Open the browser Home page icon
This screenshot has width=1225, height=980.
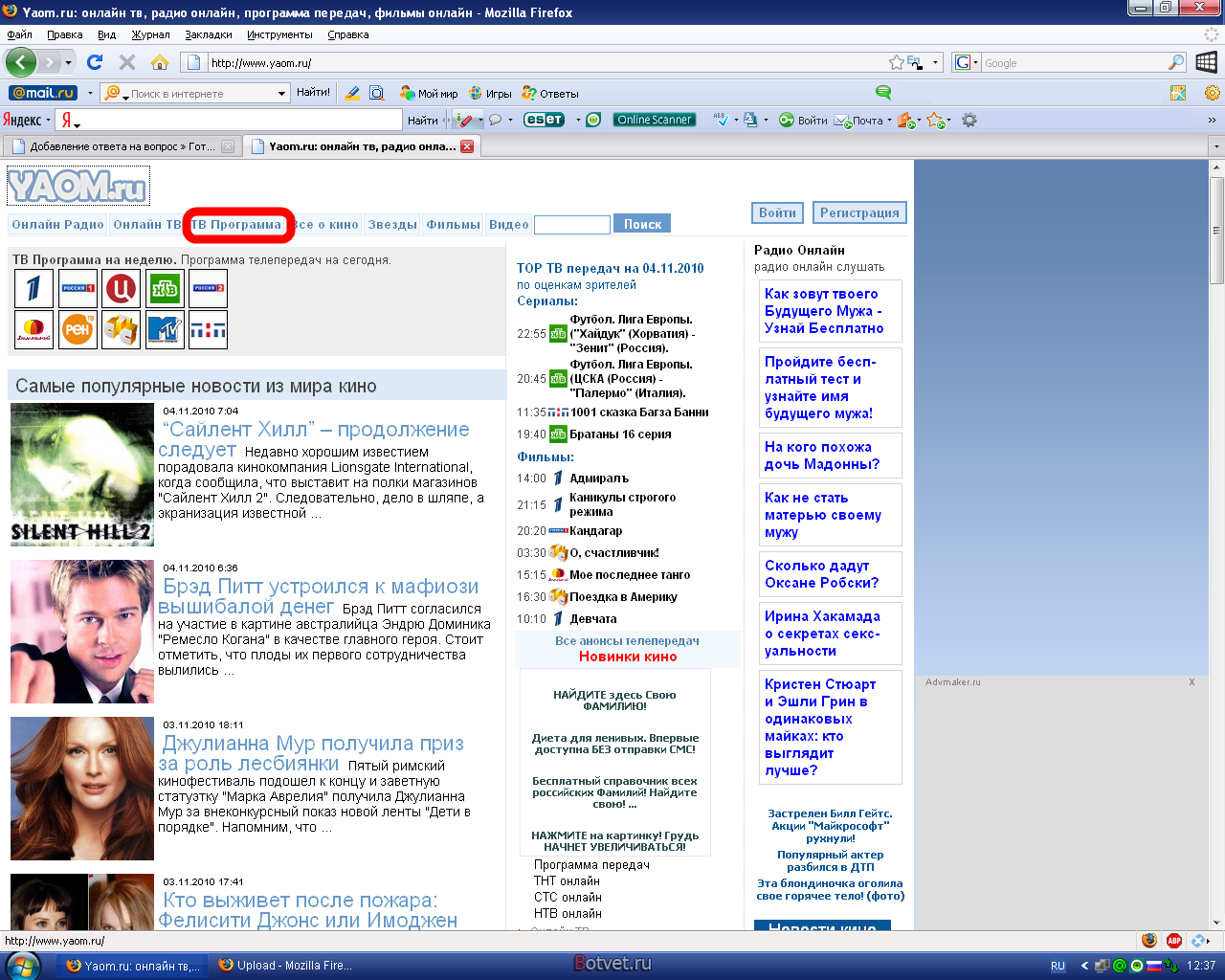[x=160, y=62]
